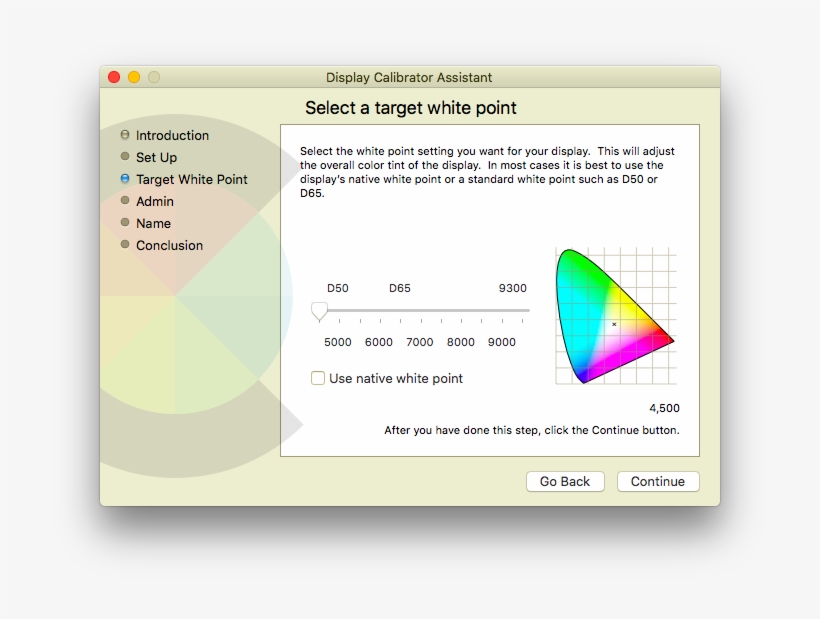Viewport: 820px width, 619px height.
Task: Click the white point x marker in diagram
Action: 614,324
